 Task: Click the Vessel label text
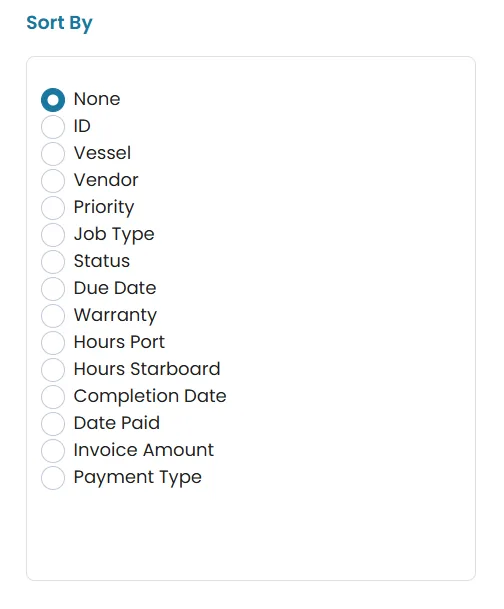tap(103, 153)
